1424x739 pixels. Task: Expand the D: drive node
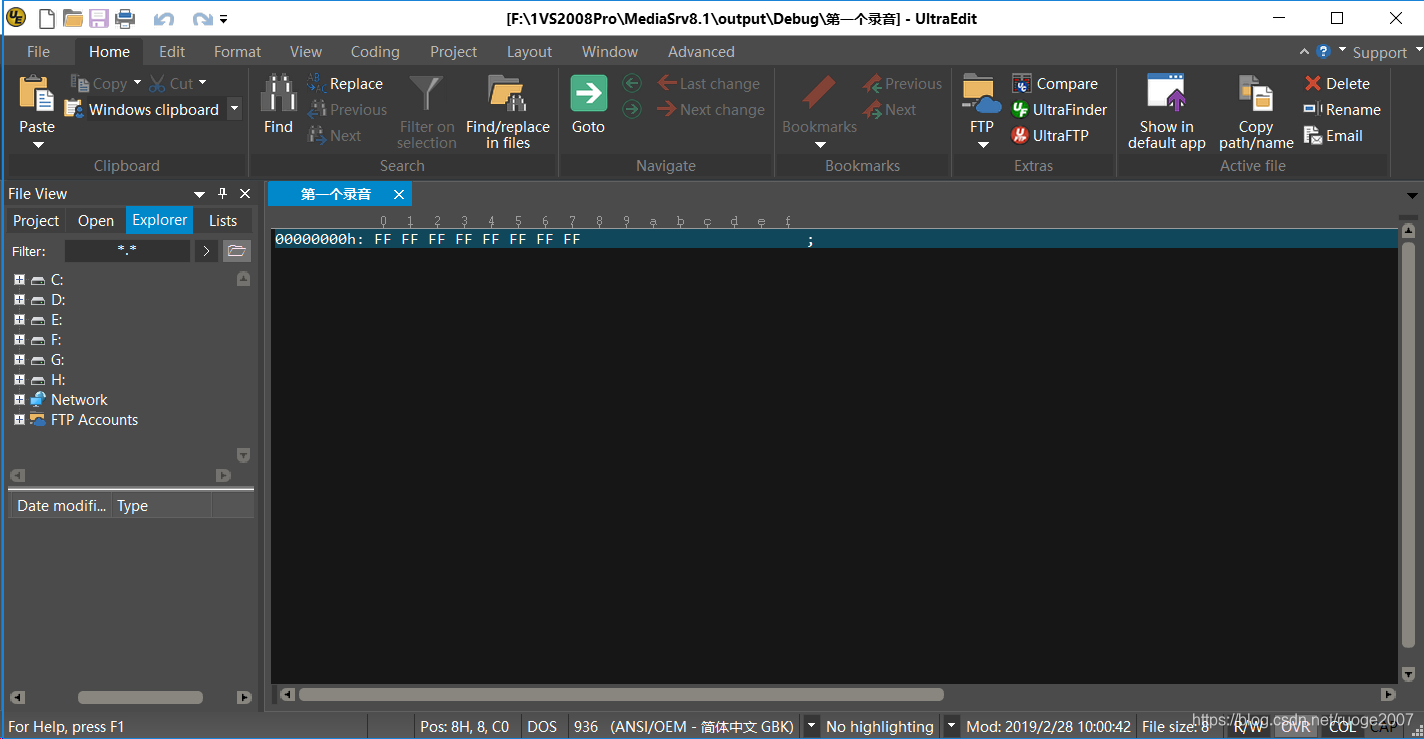tap(19, 300)
